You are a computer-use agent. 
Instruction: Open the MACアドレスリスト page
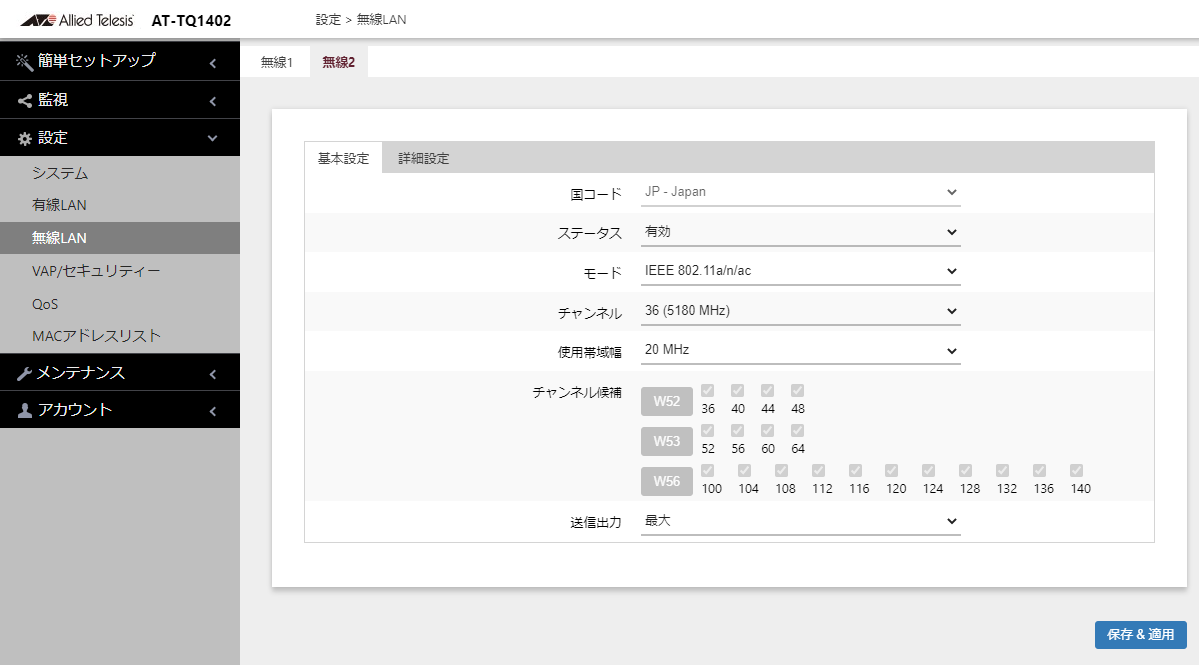tap(120, 336)
